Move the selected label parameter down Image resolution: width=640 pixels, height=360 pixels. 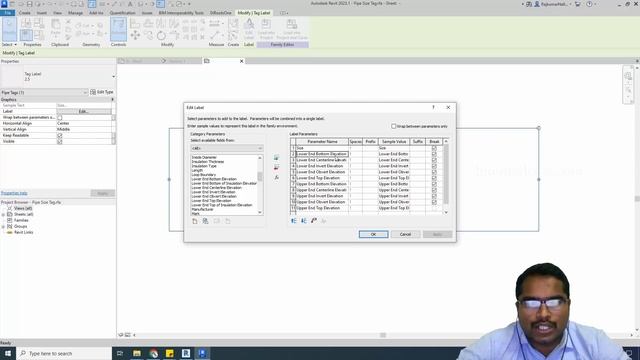304,221
